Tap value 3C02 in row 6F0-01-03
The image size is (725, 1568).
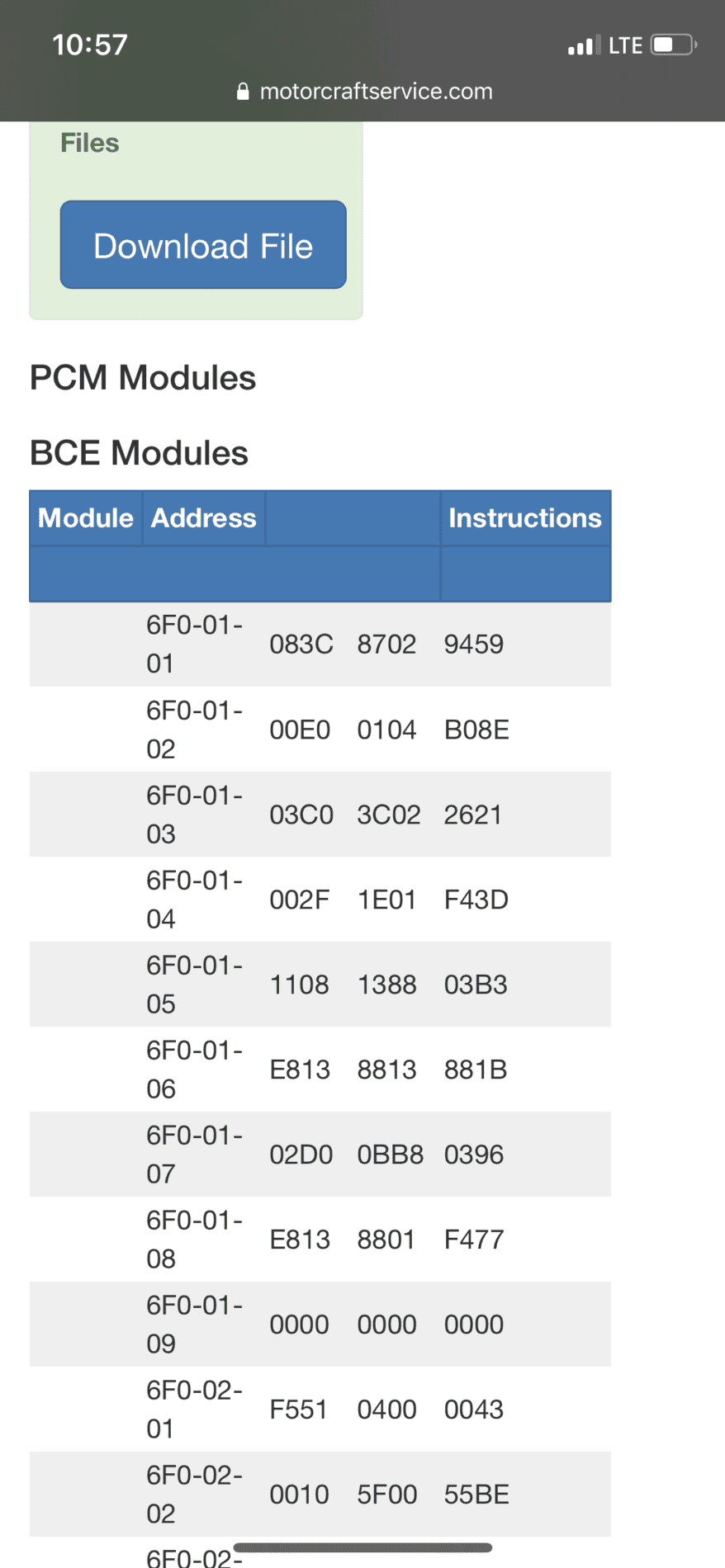[389, 815]
